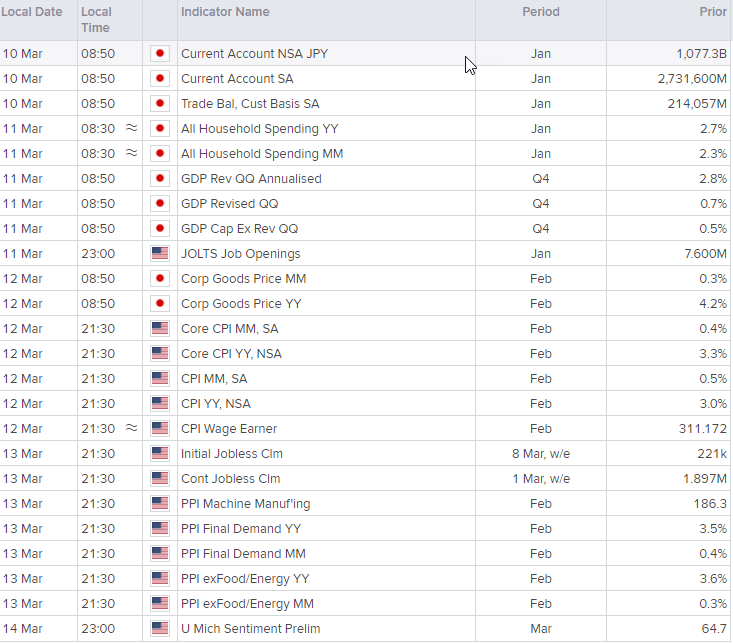Screen dimensions: 733x643
Task: Select Corp Goods Price YY indicator
Action: (x=241, y=304)
